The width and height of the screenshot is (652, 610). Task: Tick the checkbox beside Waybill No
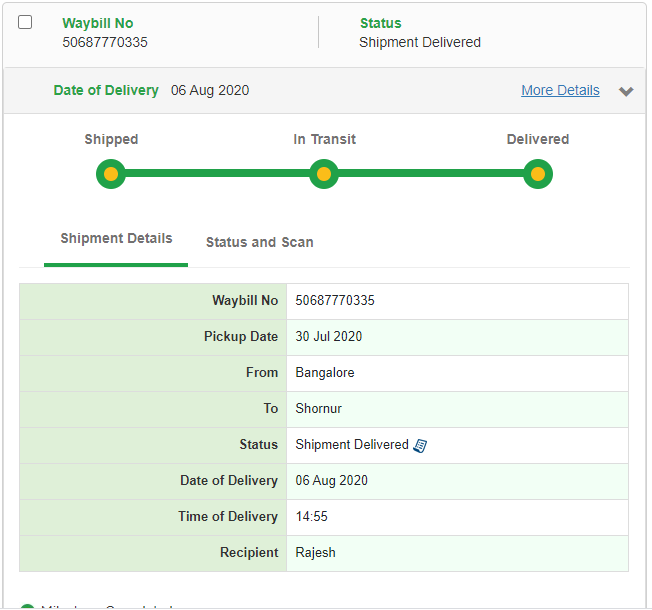(25, 22)
